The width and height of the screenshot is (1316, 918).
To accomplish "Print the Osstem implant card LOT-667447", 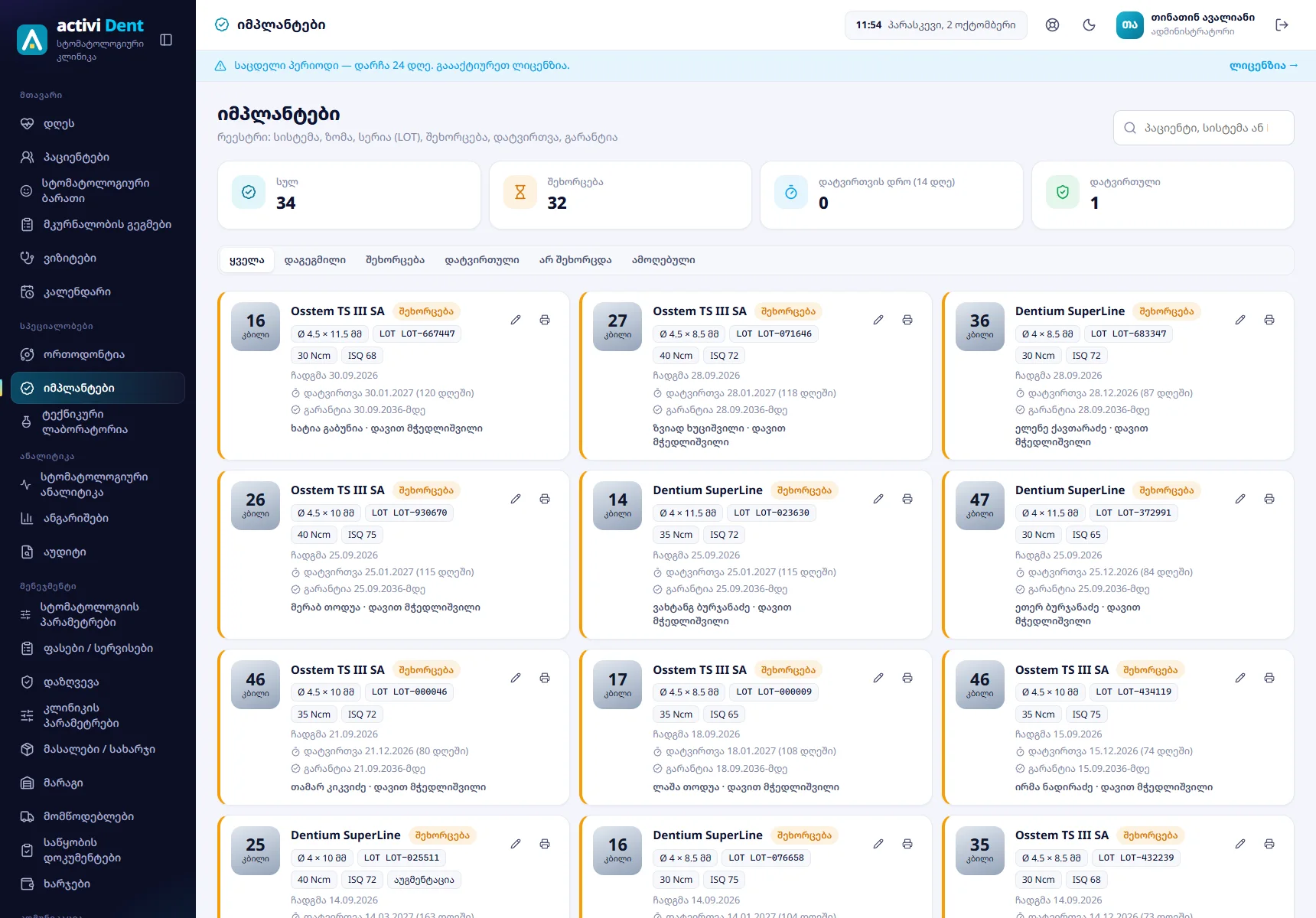I will (x=545, y=320).
